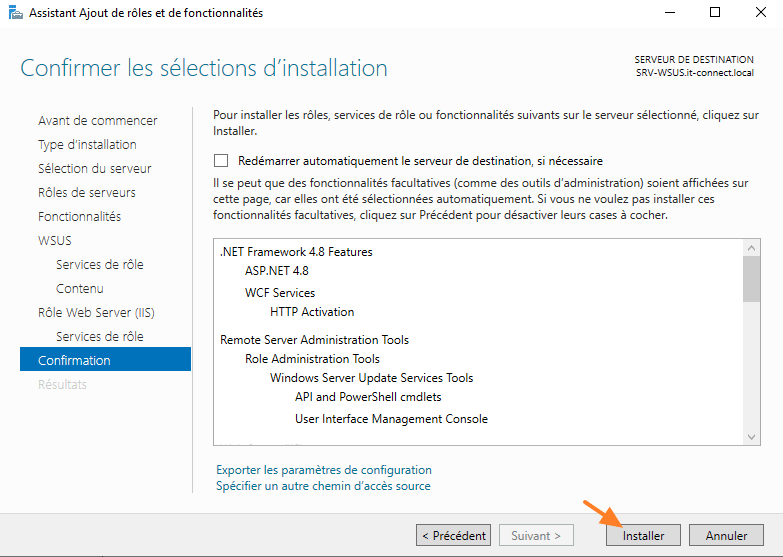The width and height of the screenshot is (783, 557).
Task: Go to the Avant de commencer step
Action: tap(97, 120)
